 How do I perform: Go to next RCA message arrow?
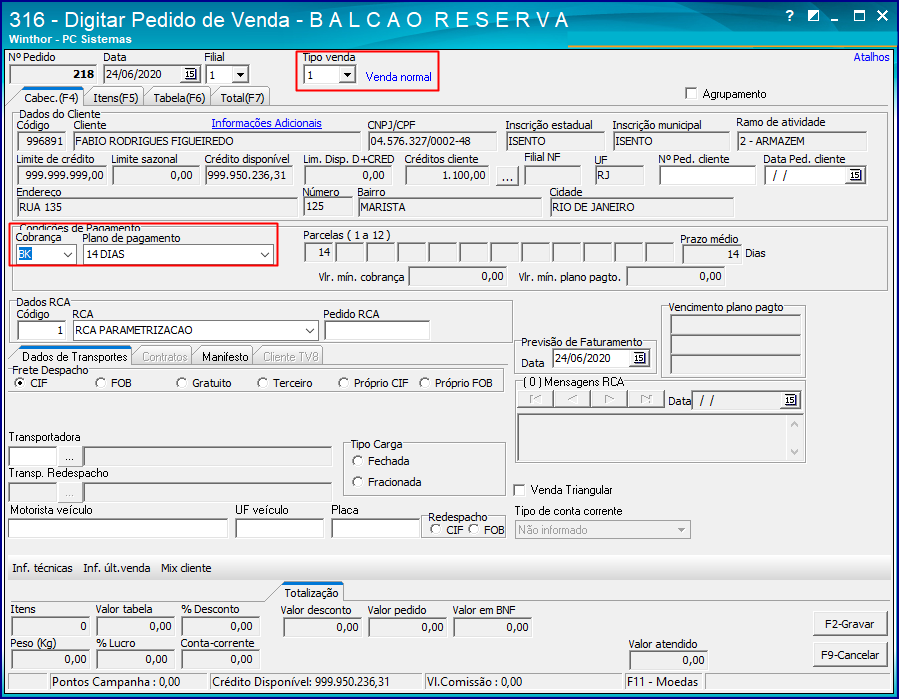pos(609,399)
